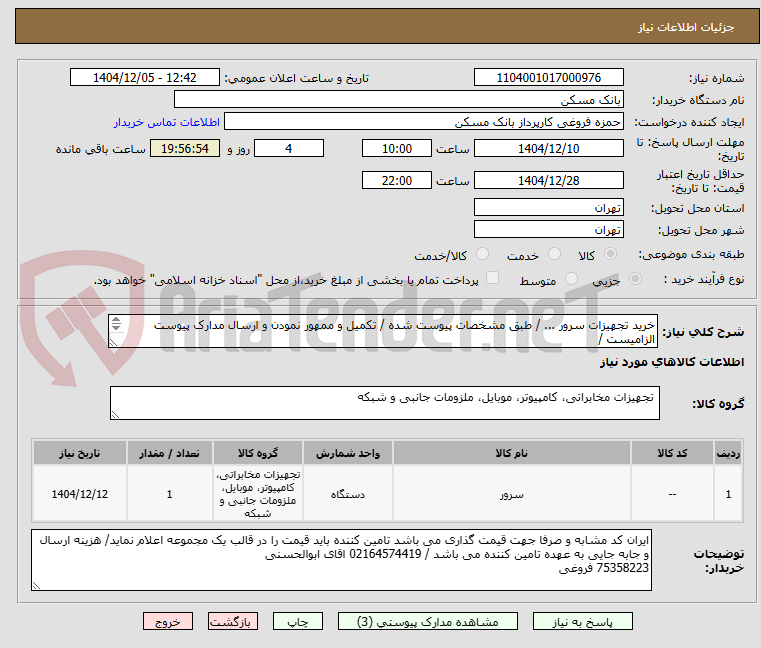Screen dimensions: 761x648
Task: Click the دستگاه unit cell
Action: coord(347,494)
